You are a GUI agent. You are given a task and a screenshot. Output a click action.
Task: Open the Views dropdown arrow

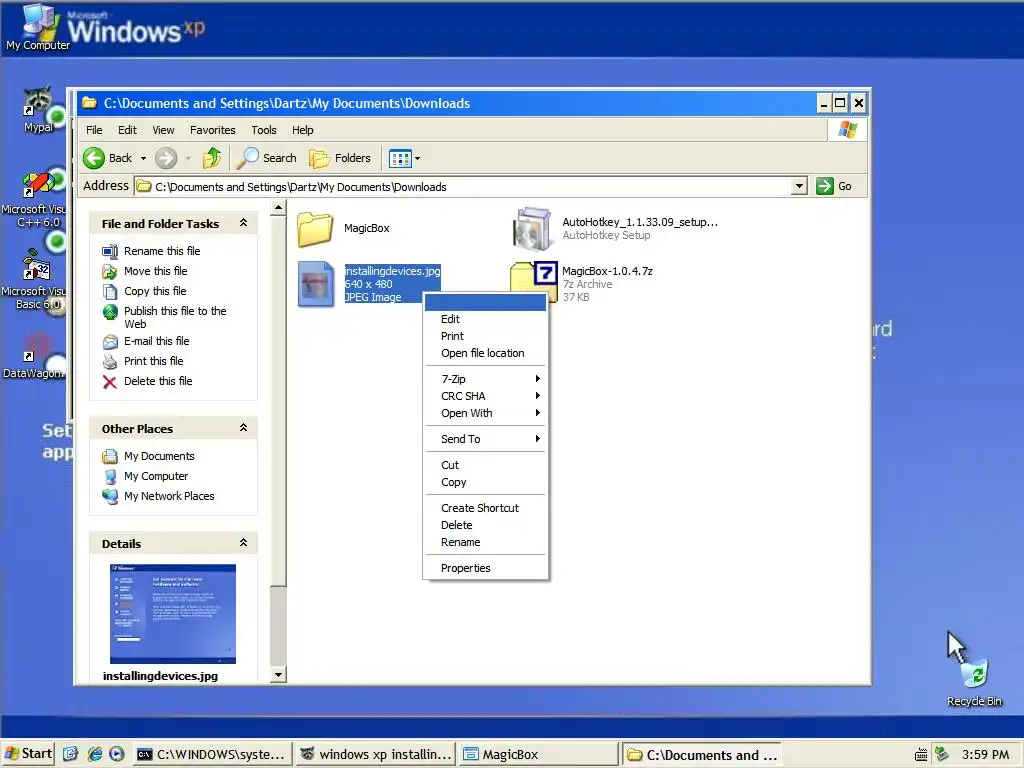coord(417,159)
